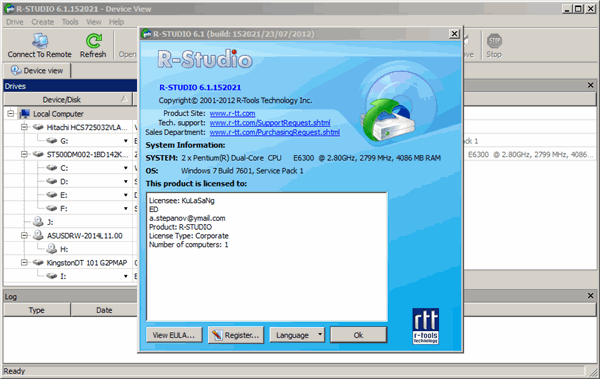Close the About R-STUDIO dialog
Viewport: 600px width, 379px height.
tap(454, 34)
